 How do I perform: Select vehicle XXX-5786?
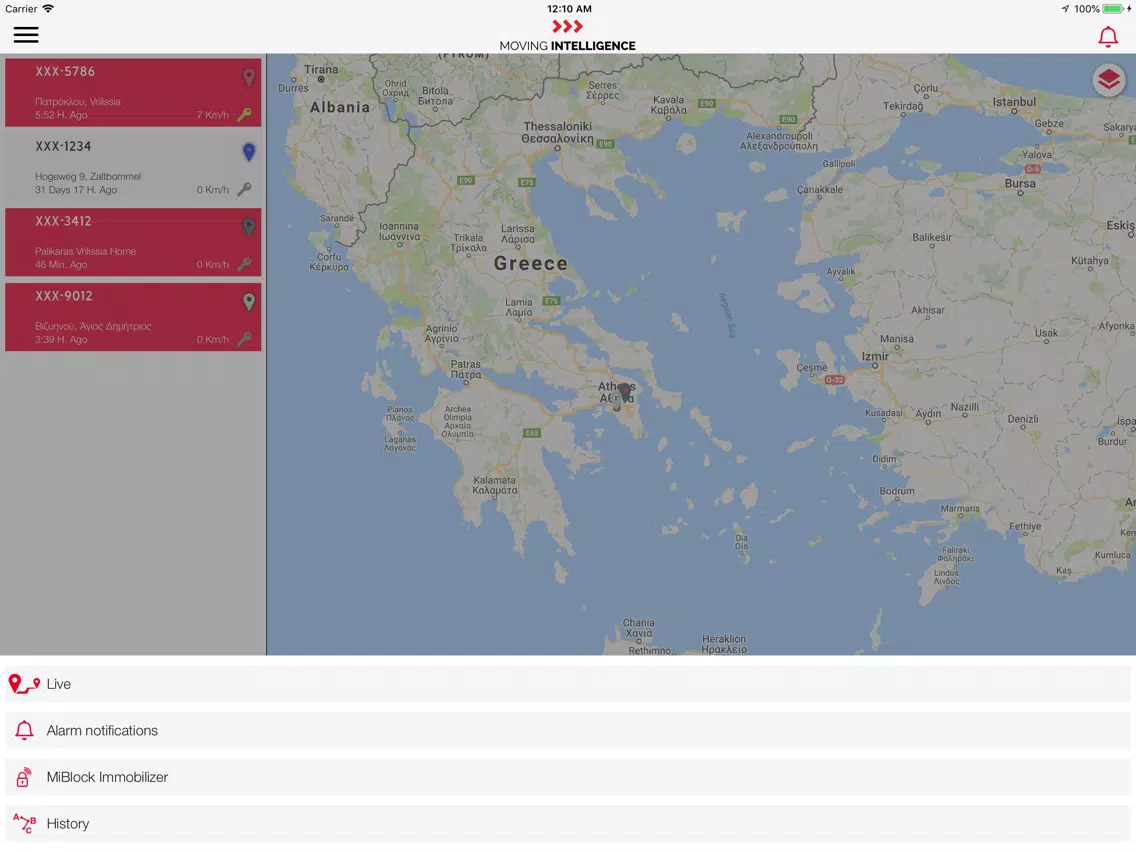coord(133,93)
